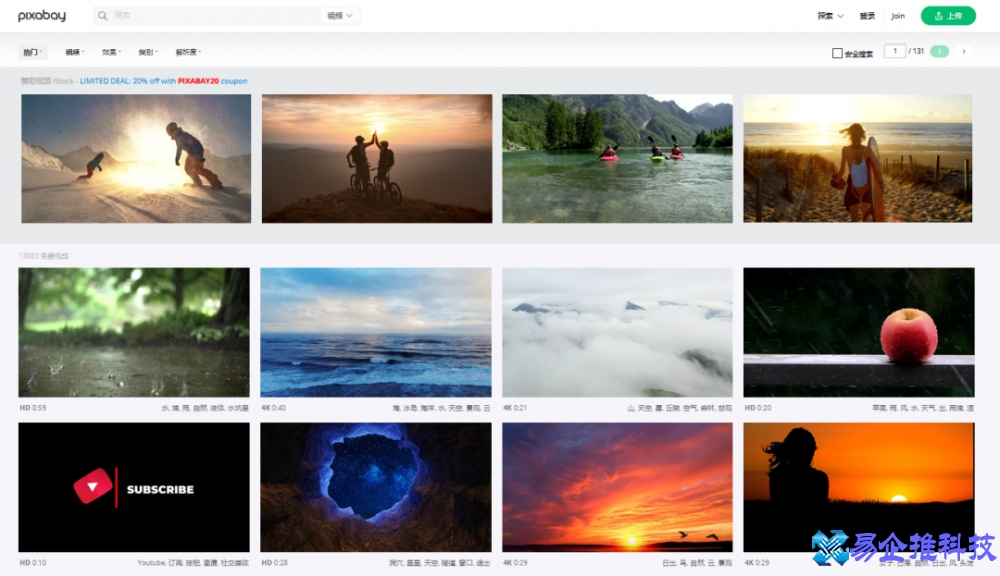1000x576 pixels.
Task: Open the resolution filter dropdown
Action: tap(187, 52)
